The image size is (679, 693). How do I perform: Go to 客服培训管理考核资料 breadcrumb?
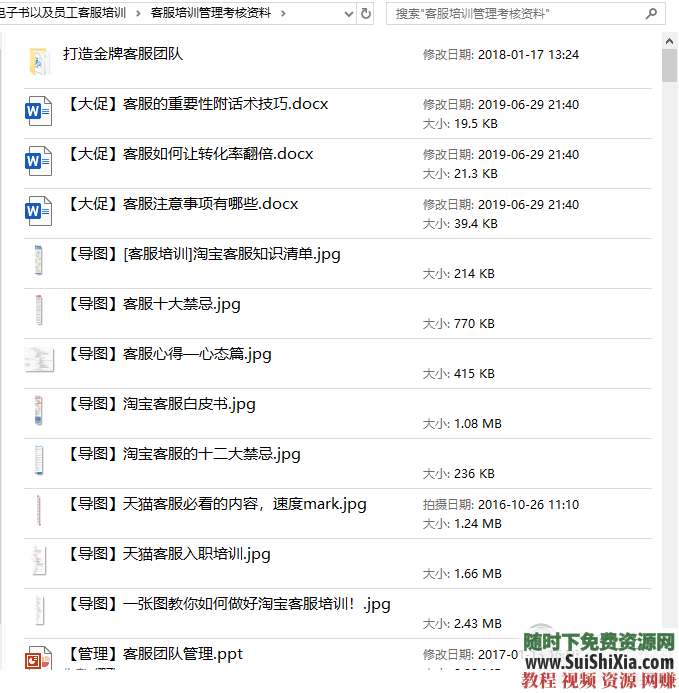coord(211,13)
